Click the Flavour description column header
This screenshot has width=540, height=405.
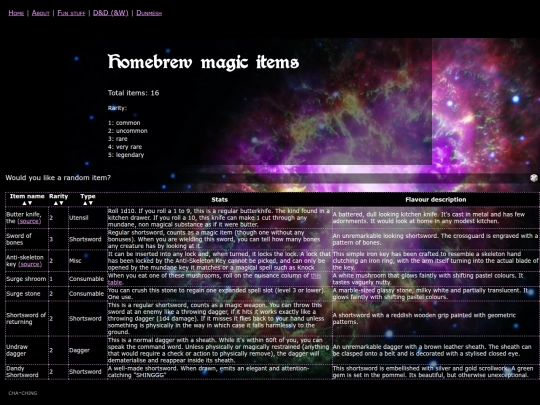pos(436,200)
